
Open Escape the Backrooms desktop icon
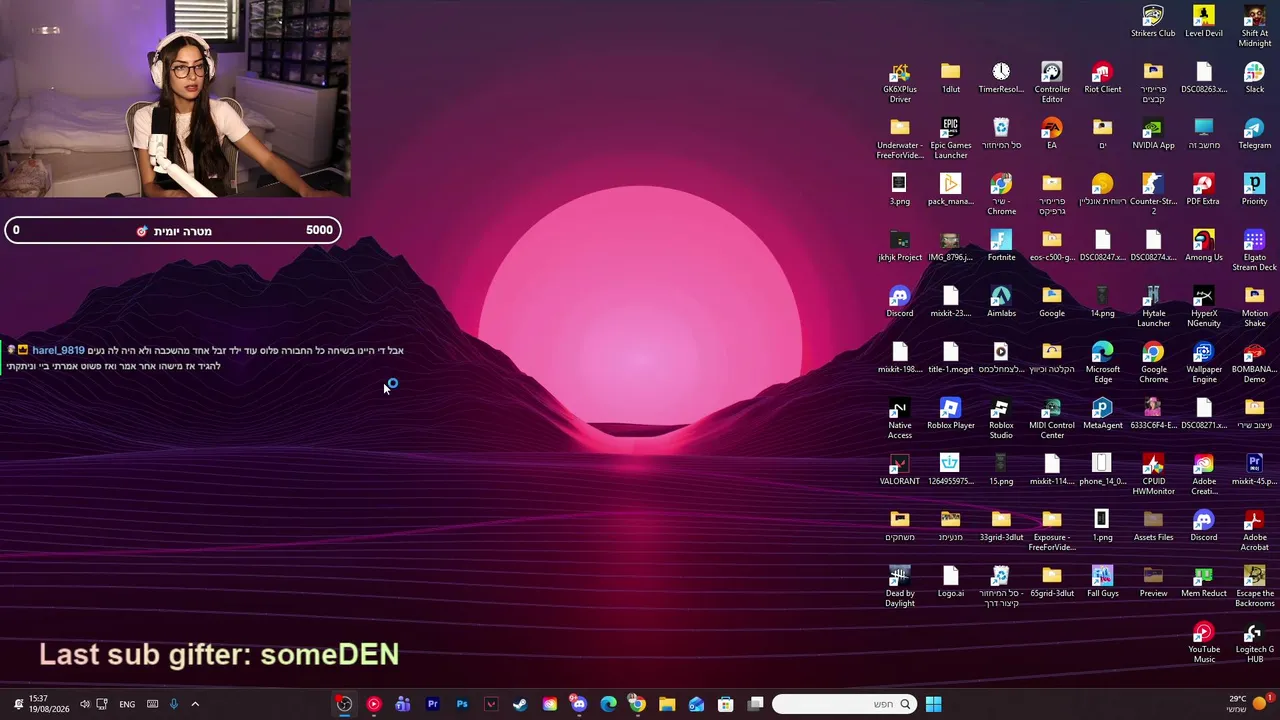pyautogui.click(x=1254, y=586)
